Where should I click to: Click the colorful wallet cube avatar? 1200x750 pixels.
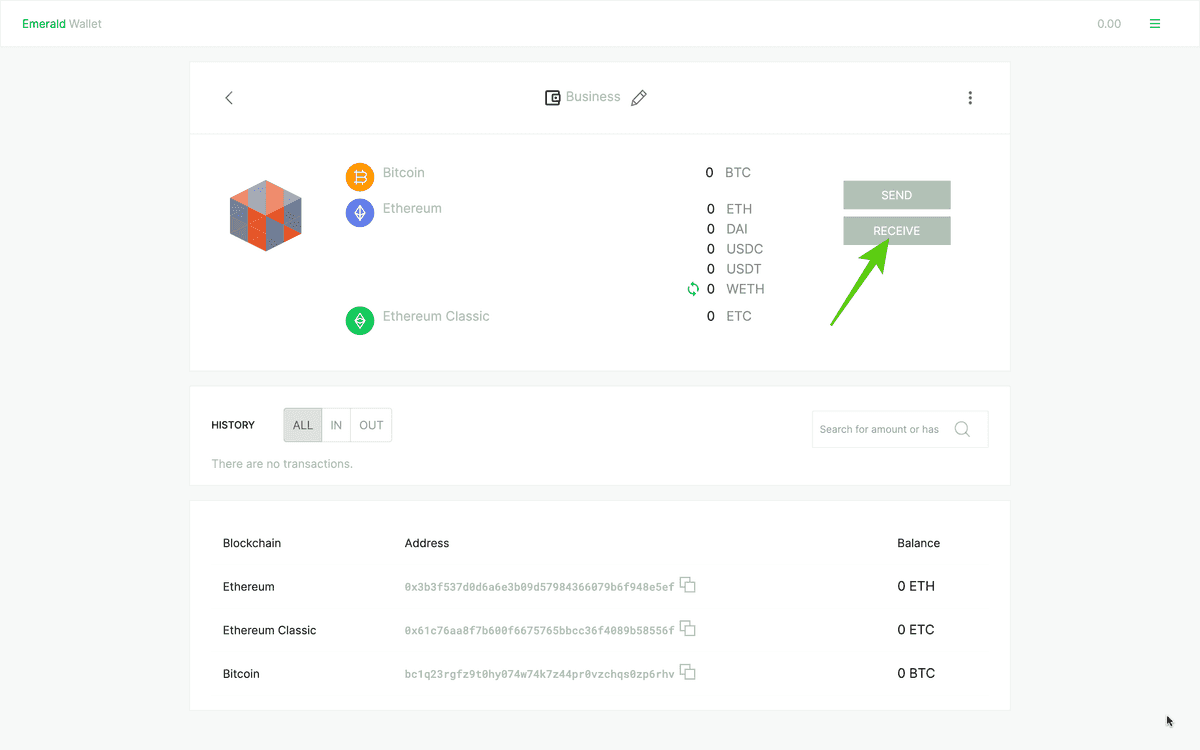click(266, 215)
